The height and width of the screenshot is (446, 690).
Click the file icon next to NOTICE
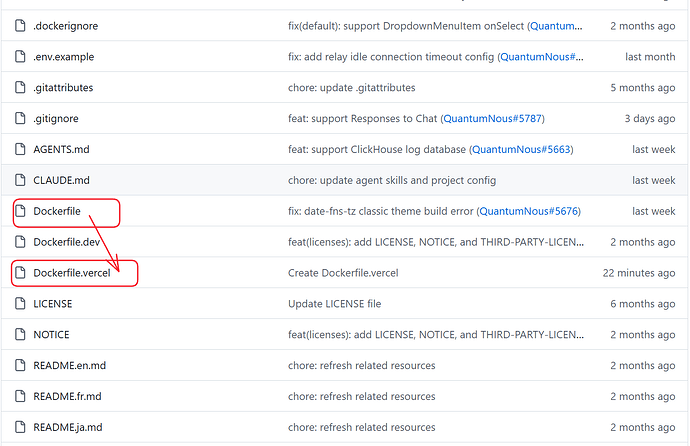[x=20, y=334]
